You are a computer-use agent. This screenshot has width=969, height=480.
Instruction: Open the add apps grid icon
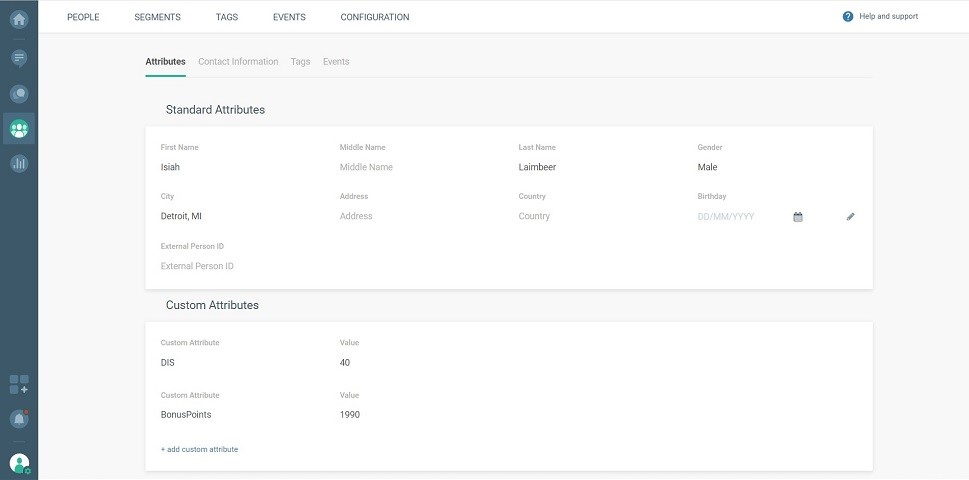19,384
